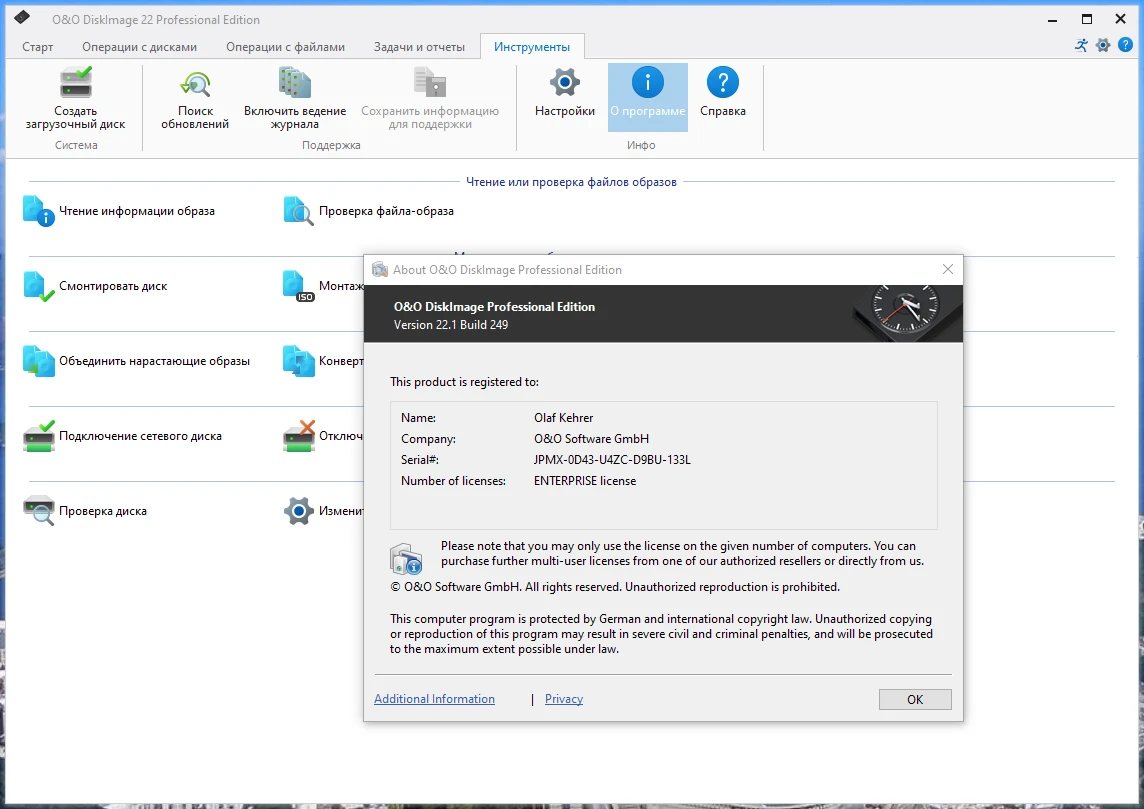Open the Privacy link
This screenshot has width=1144, height=809.
tap(563, 699)
